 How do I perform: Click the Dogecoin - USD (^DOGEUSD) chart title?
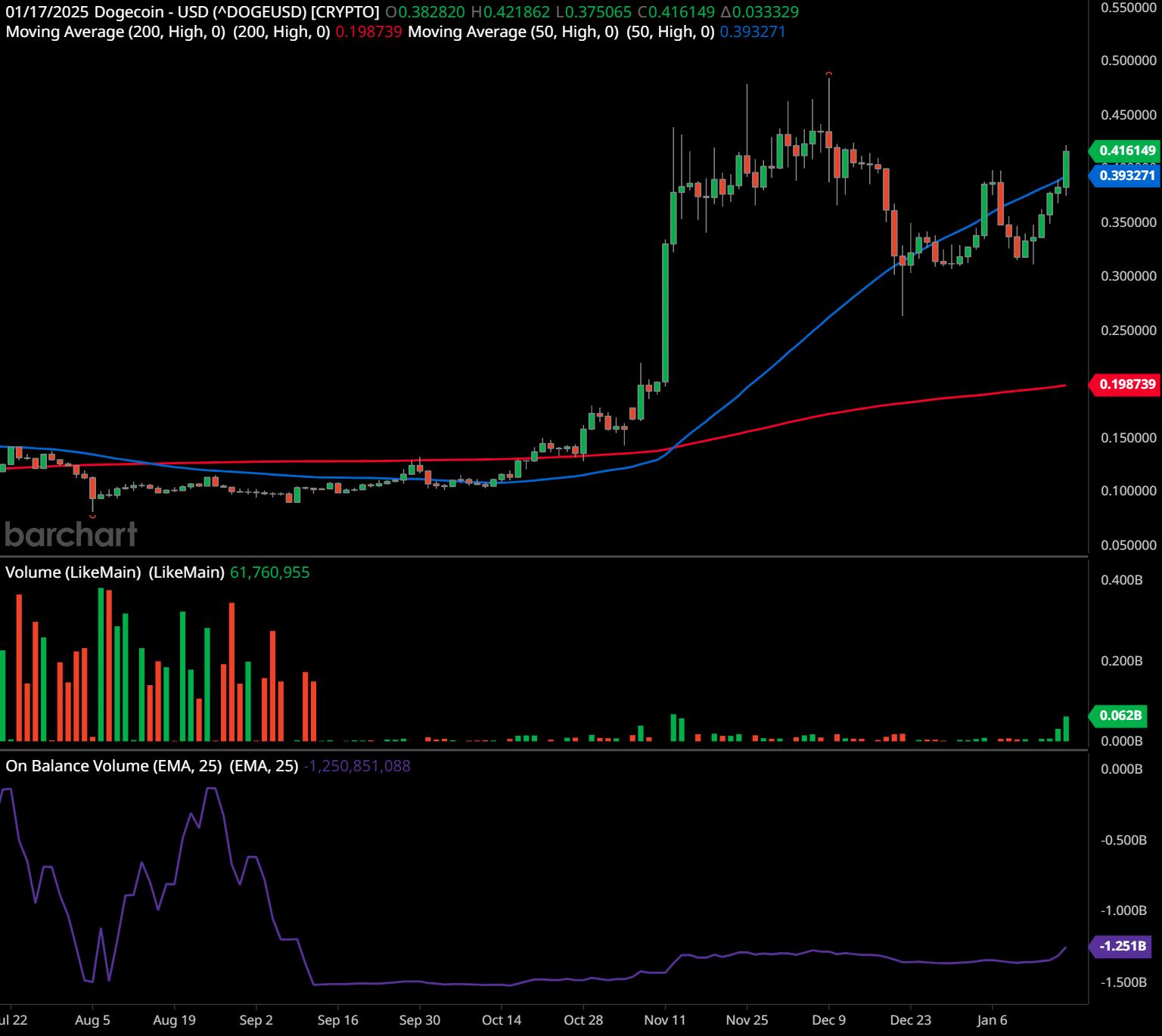point(237,12)
